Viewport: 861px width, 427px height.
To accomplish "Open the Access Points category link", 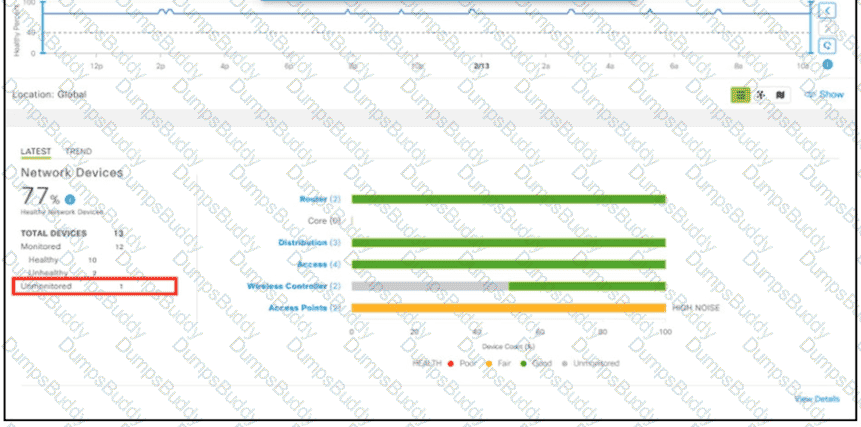I will tap(305, 308).
